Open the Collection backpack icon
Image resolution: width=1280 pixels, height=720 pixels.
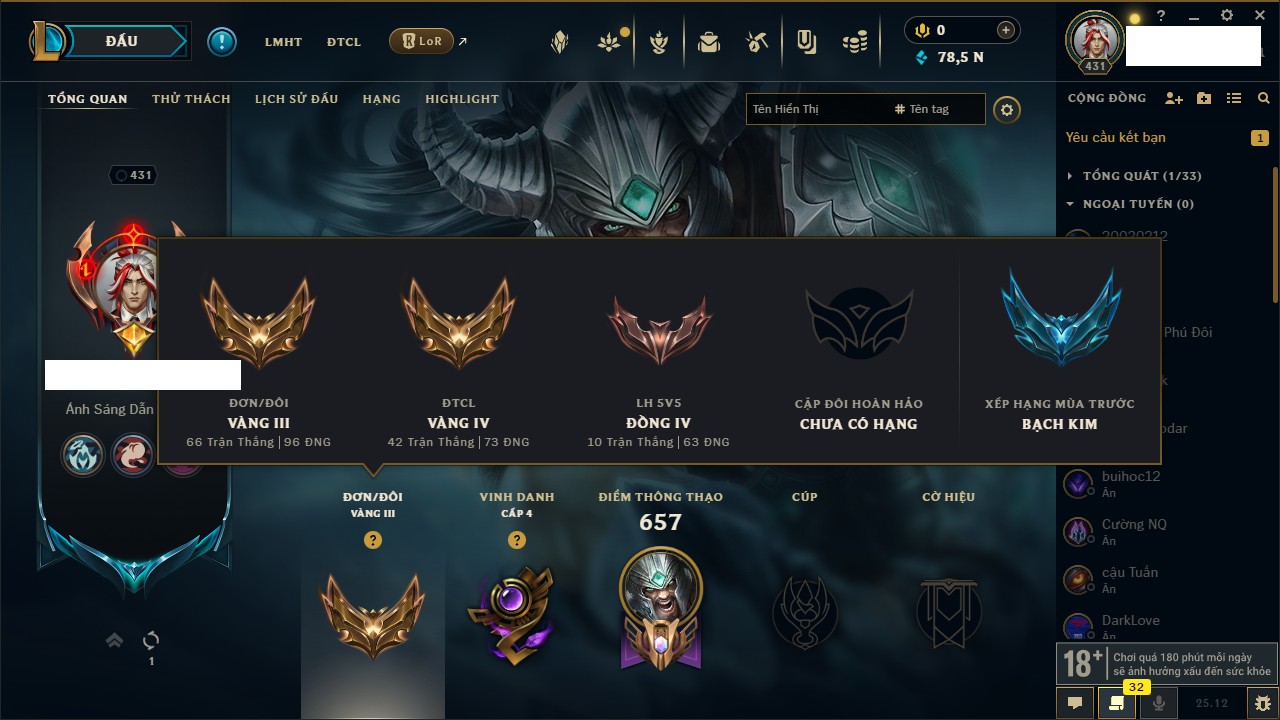pyautogui.click(x=709, y=42)
